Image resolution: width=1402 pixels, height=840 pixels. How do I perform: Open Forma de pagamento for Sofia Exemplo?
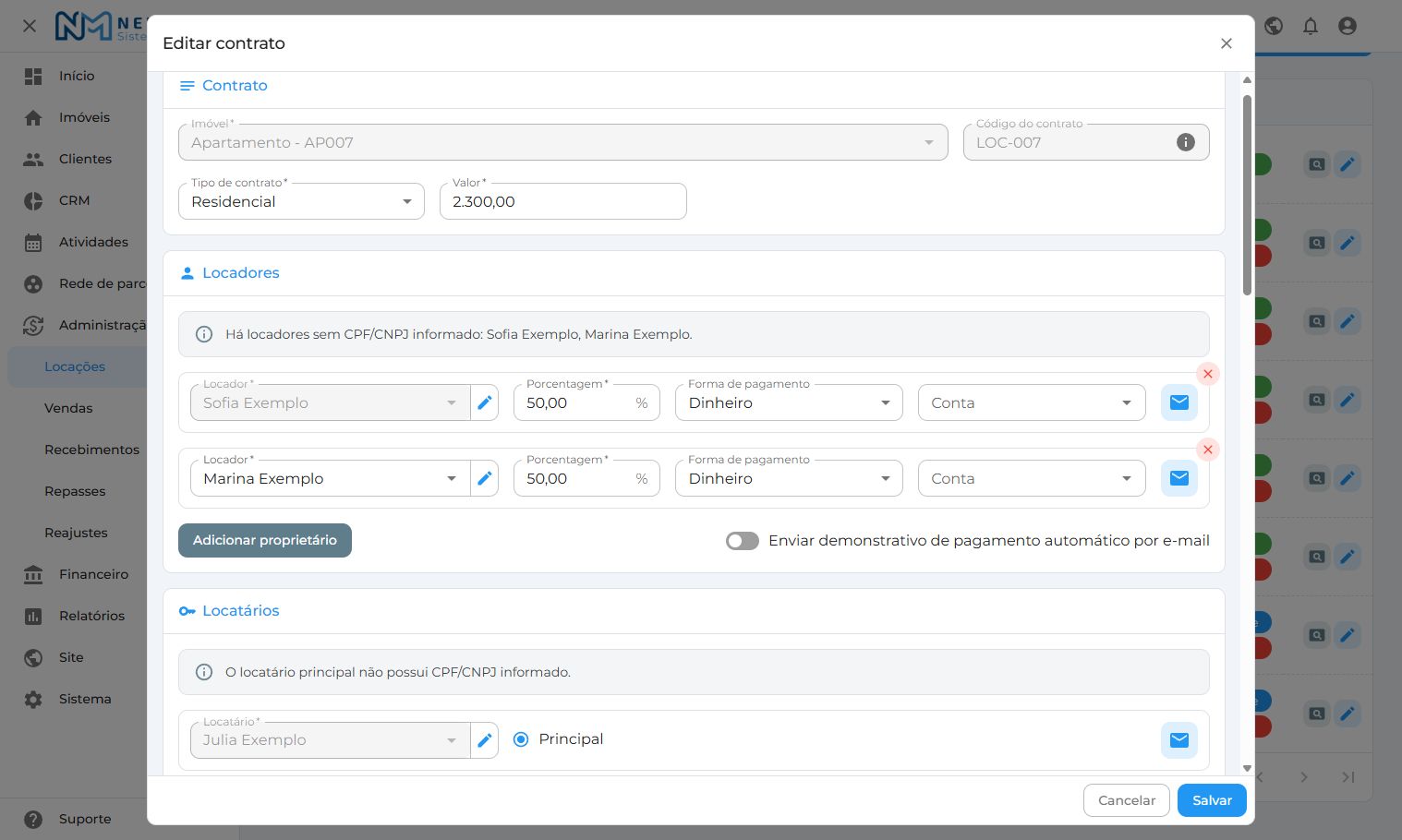[789, 402]
